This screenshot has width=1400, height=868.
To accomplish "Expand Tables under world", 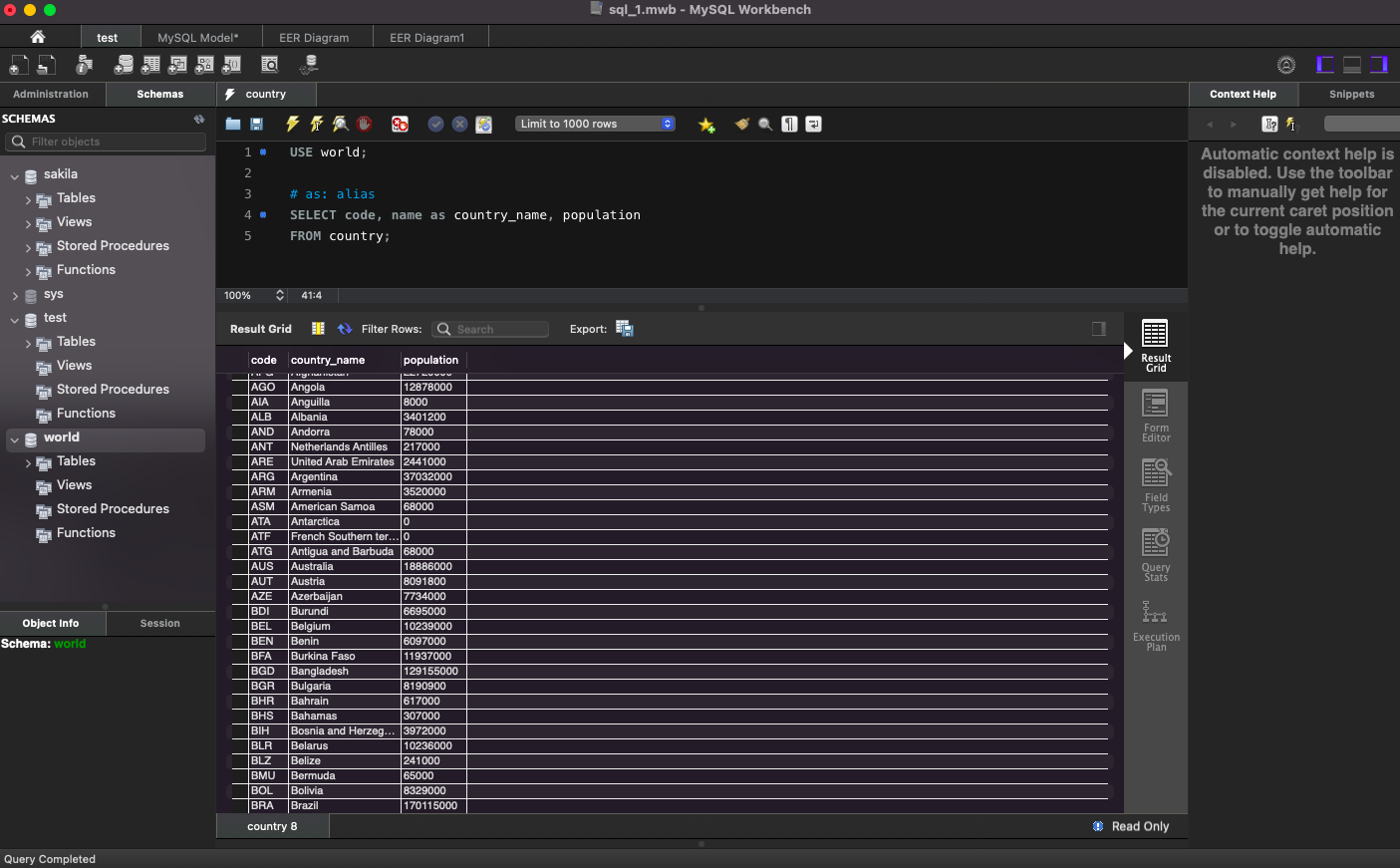I will click(28, 463).
